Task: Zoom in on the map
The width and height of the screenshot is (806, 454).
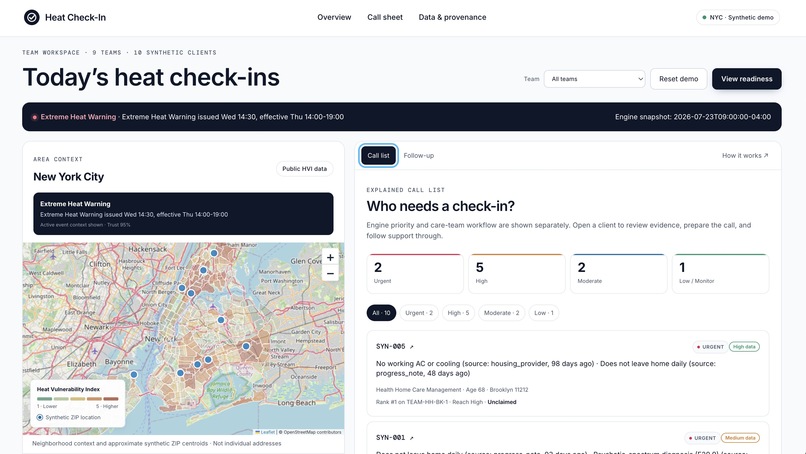Action: 331,257
